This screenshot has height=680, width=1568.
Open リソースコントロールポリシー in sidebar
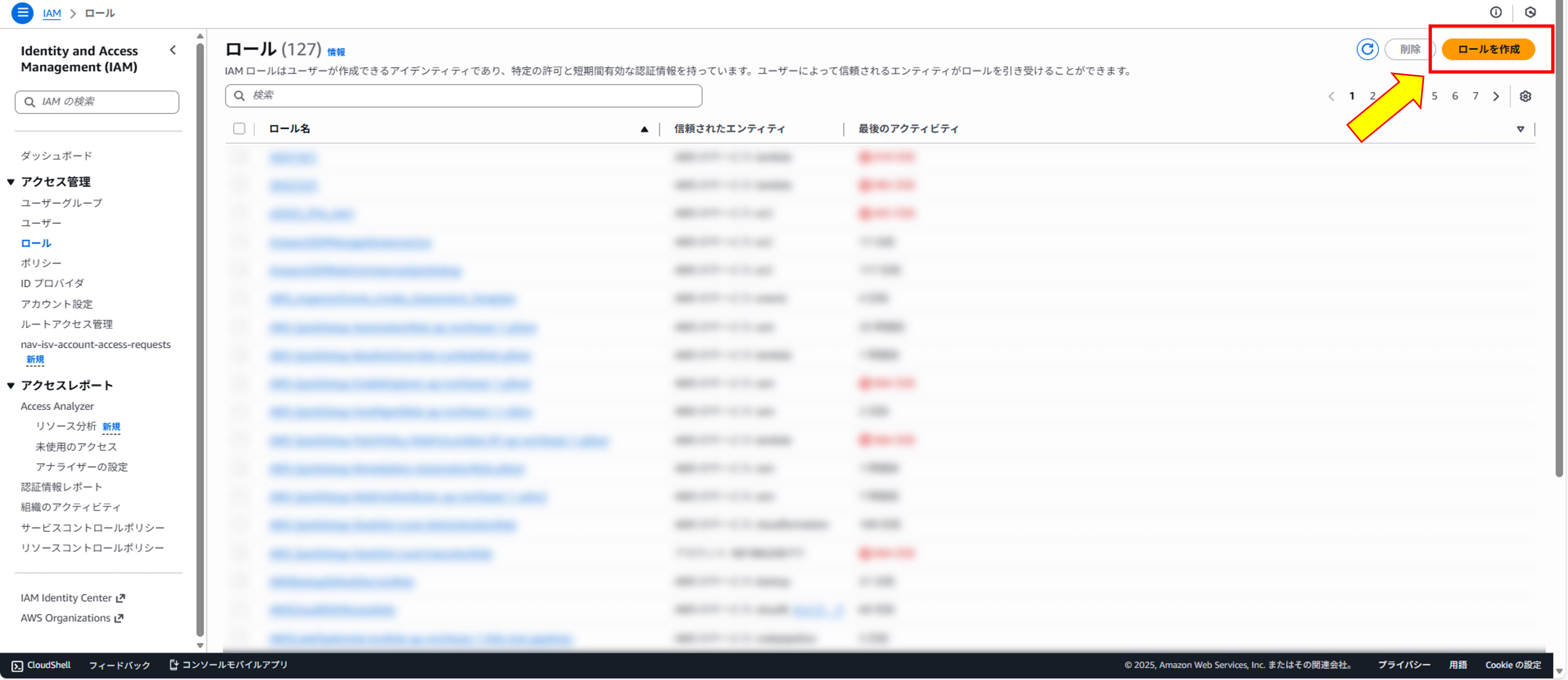click(x=93, y=548)
